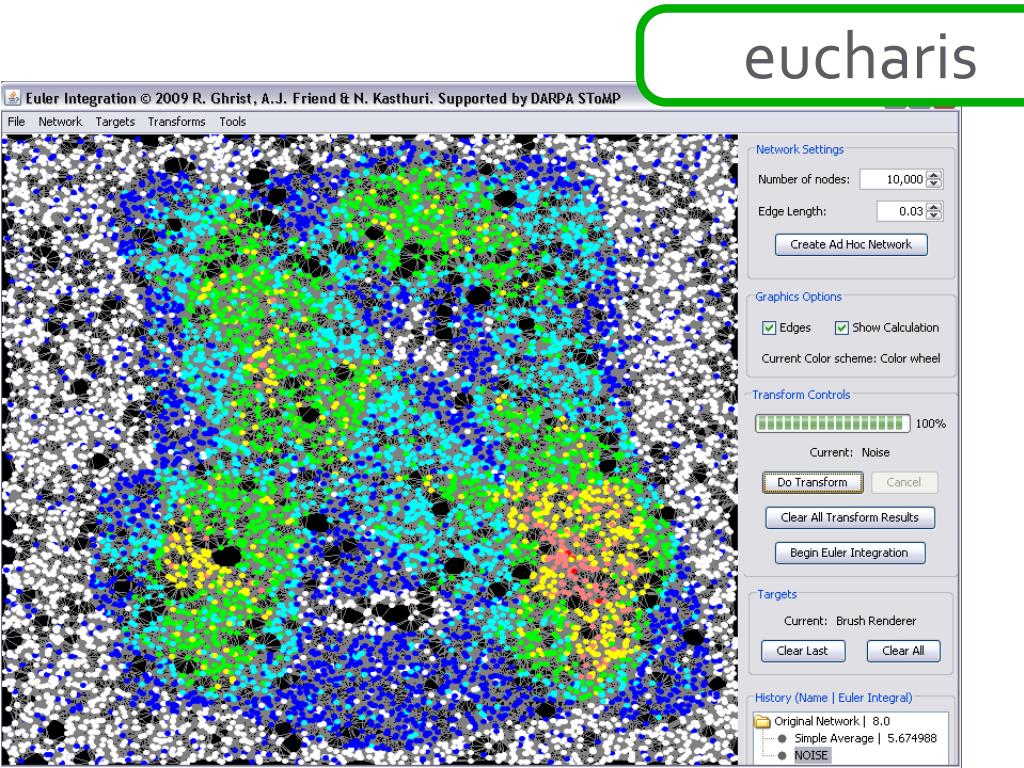Increase Edge Length with up arrow
Image resolution: width=1024 pixels, height=768 pixels.
[935, 206]
